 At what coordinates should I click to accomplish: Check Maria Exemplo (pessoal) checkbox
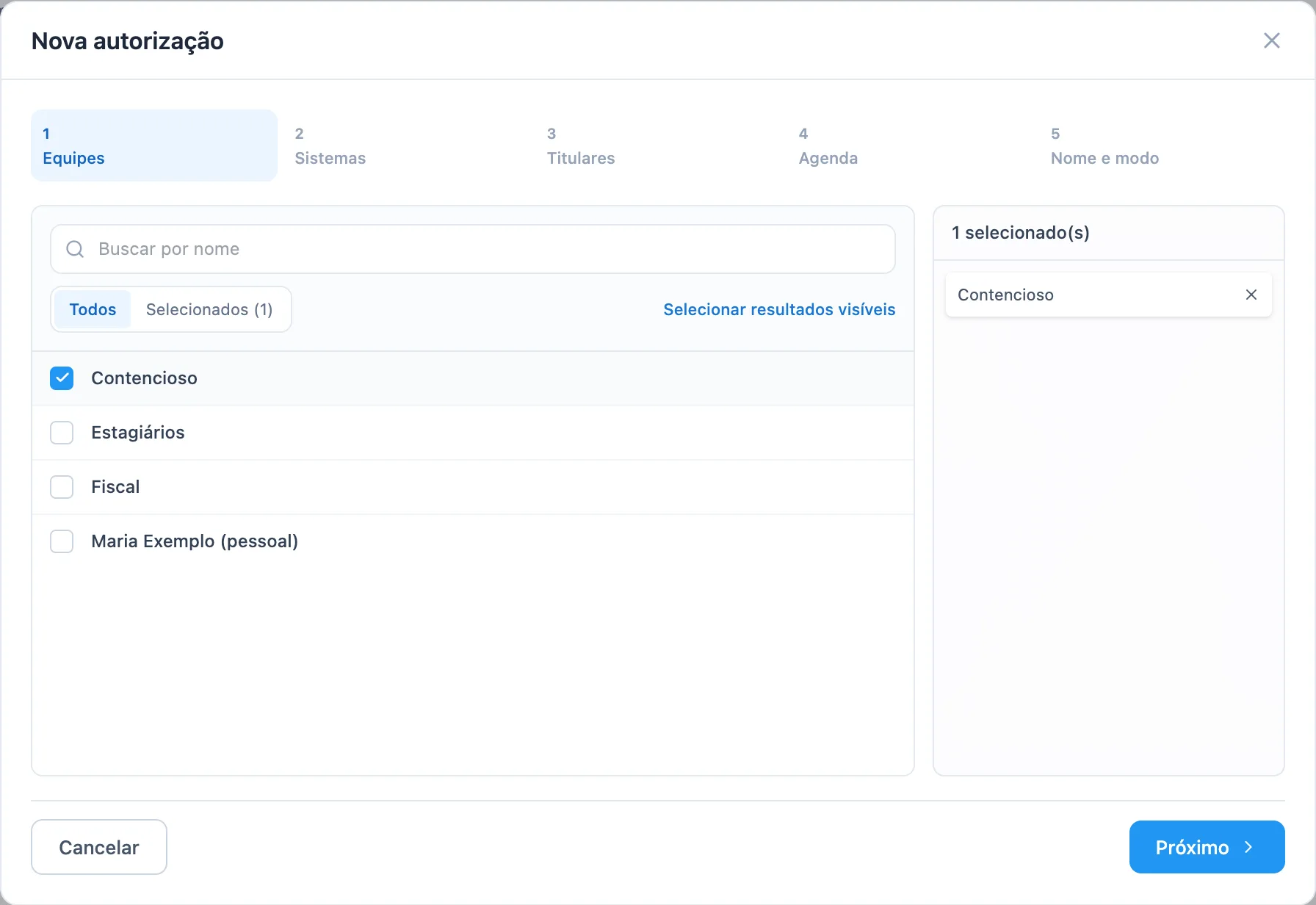pyautogui.click(x=62, y=541)
